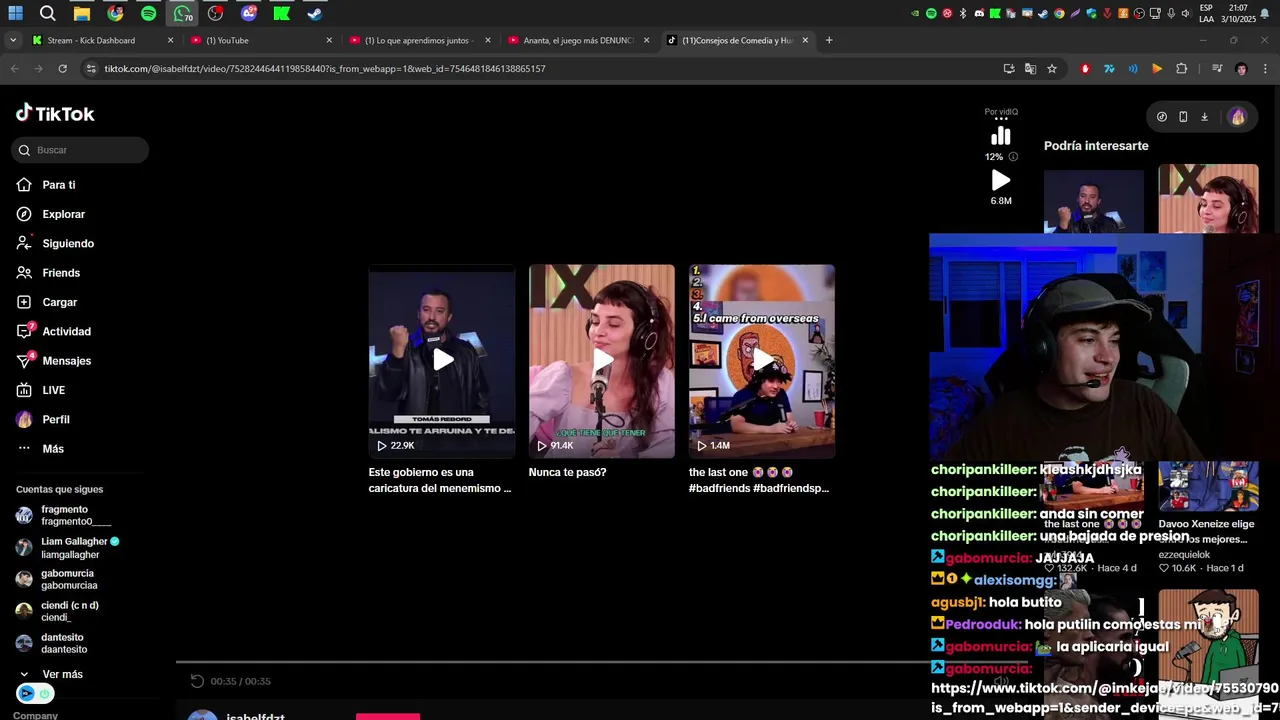The height and width of the screenshot is (720, 1280).
Task: Switch to 'Ananta, el juego más' tab
Action: (578, 41)
